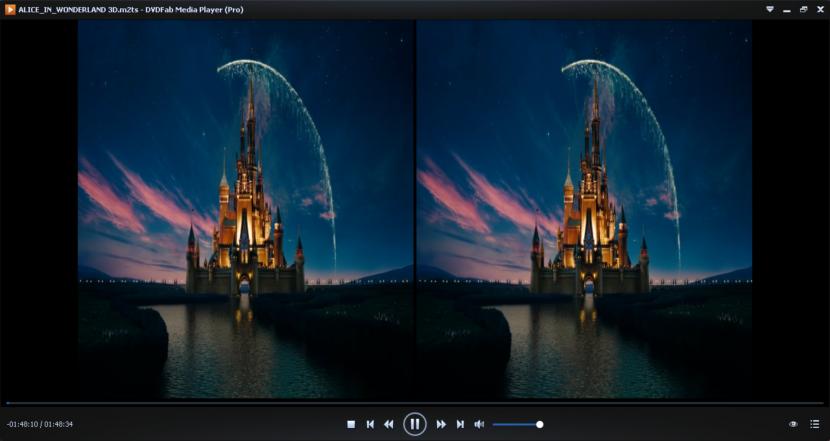
Task: Skip to the next chapter
Action: coord(459,424)
